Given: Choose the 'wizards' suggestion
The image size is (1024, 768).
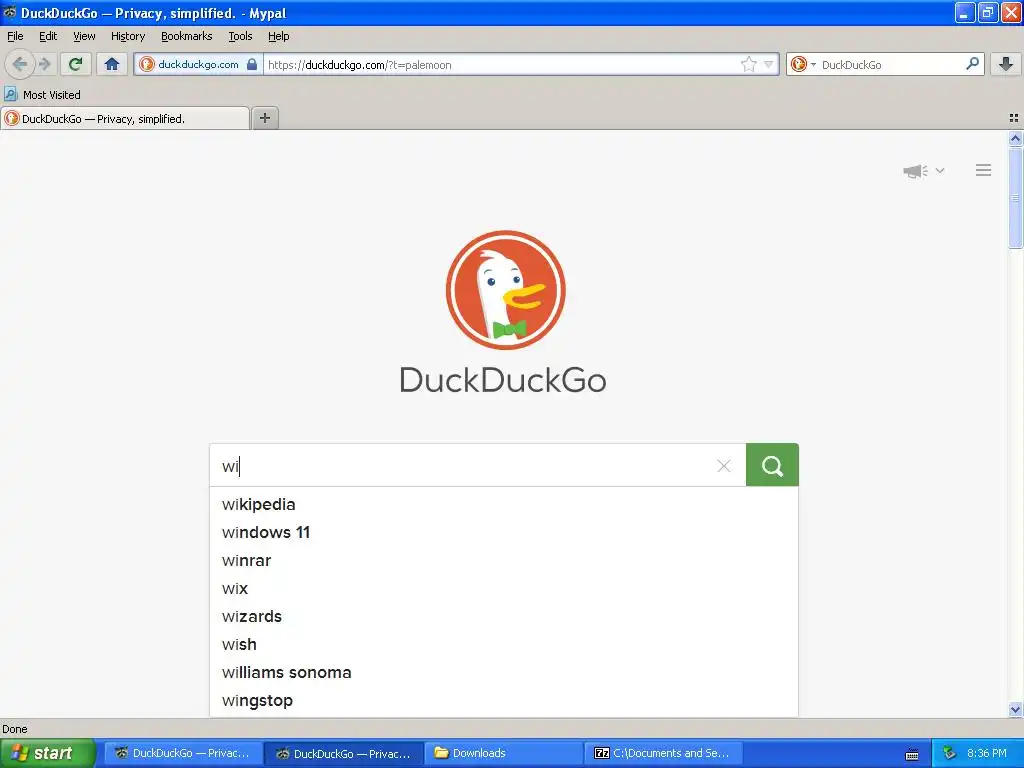Looking at the screenshot, I should [504, 616].
